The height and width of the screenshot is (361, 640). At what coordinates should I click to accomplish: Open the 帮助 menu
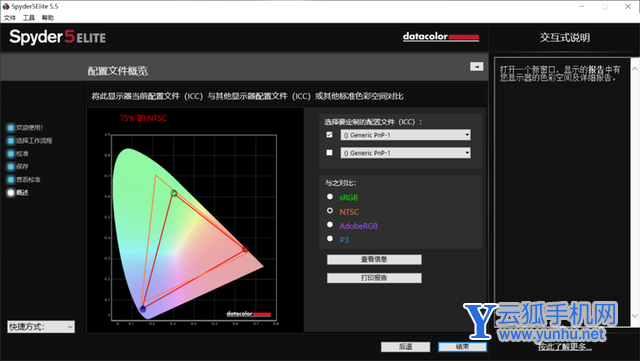[48, 18]
